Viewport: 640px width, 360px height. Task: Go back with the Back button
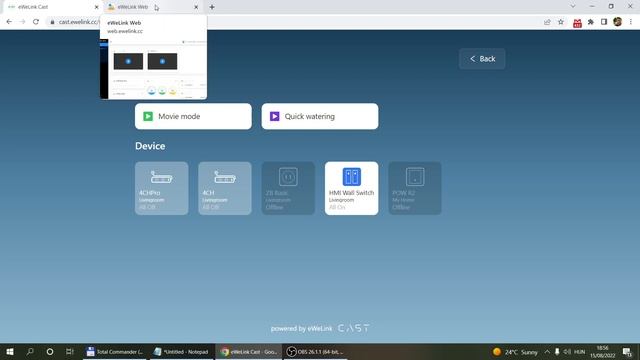(x=482, y=59)
